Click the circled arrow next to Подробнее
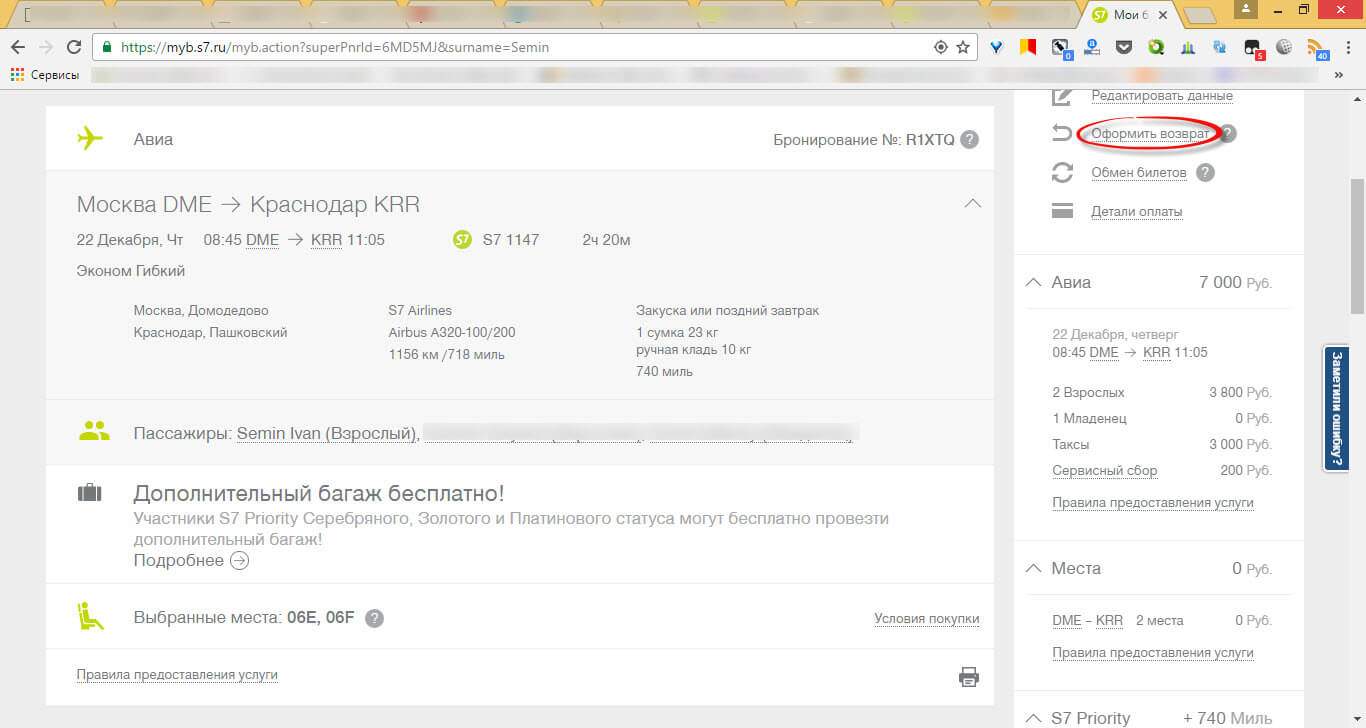1366x728 pixels. tap(239, 561)
